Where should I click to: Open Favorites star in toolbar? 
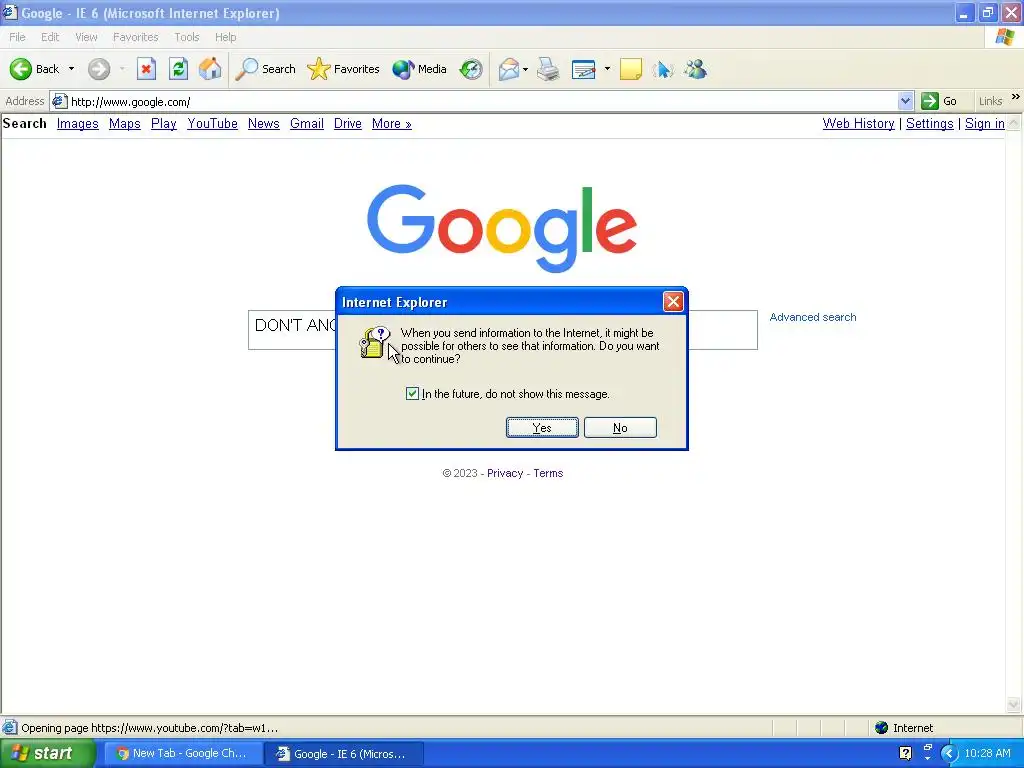(319, 69)
